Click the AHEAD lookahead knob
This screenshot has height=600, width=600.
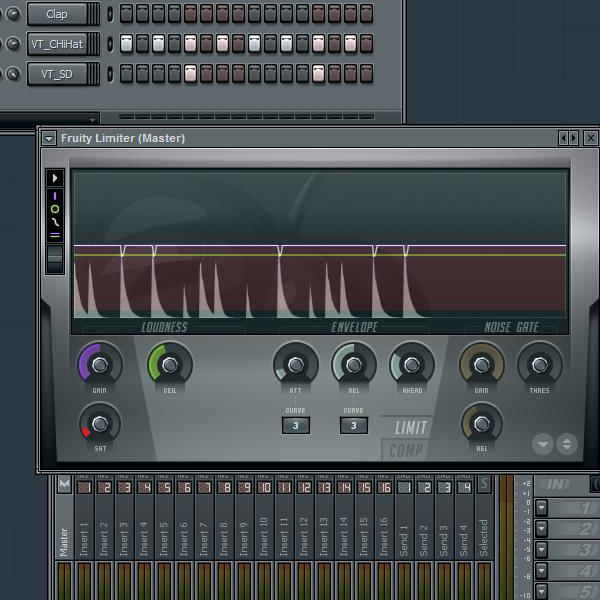(x=412, y=365)
